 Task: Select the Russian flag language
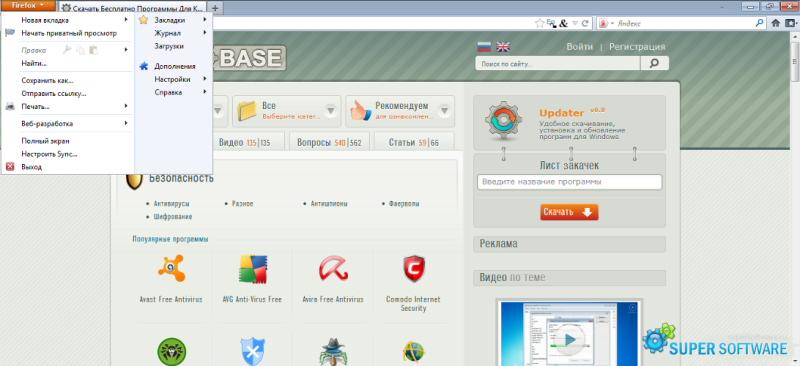pyautogui.click(x=484, y=47)
